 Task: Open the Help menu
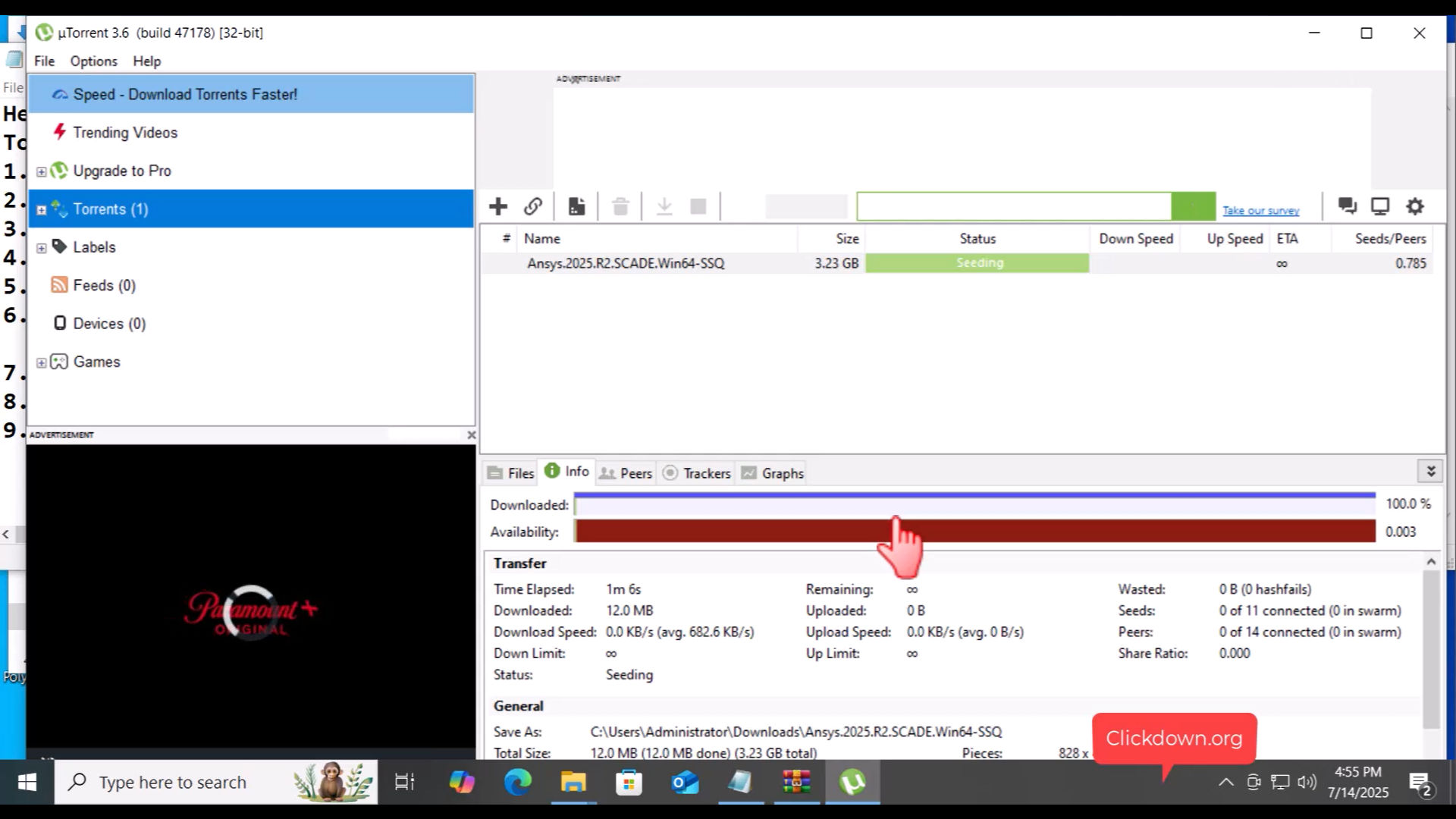point(147,61)
